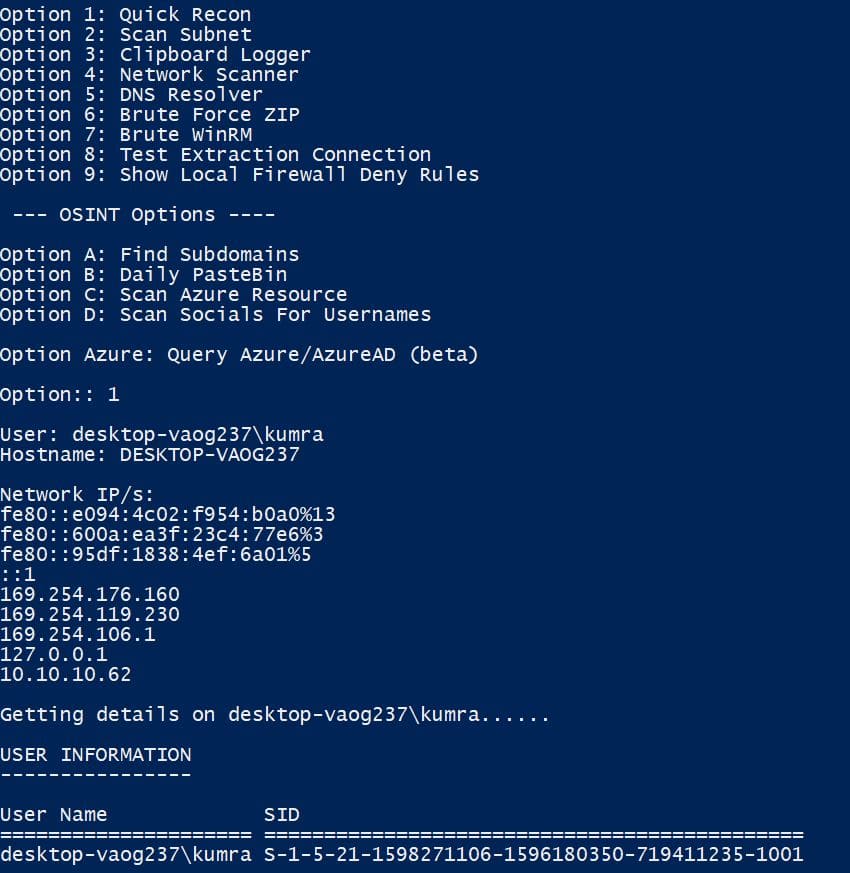Click the 'DNS Resolver' option line
Screen dimensions: 850x873
(x=131, y=95)
